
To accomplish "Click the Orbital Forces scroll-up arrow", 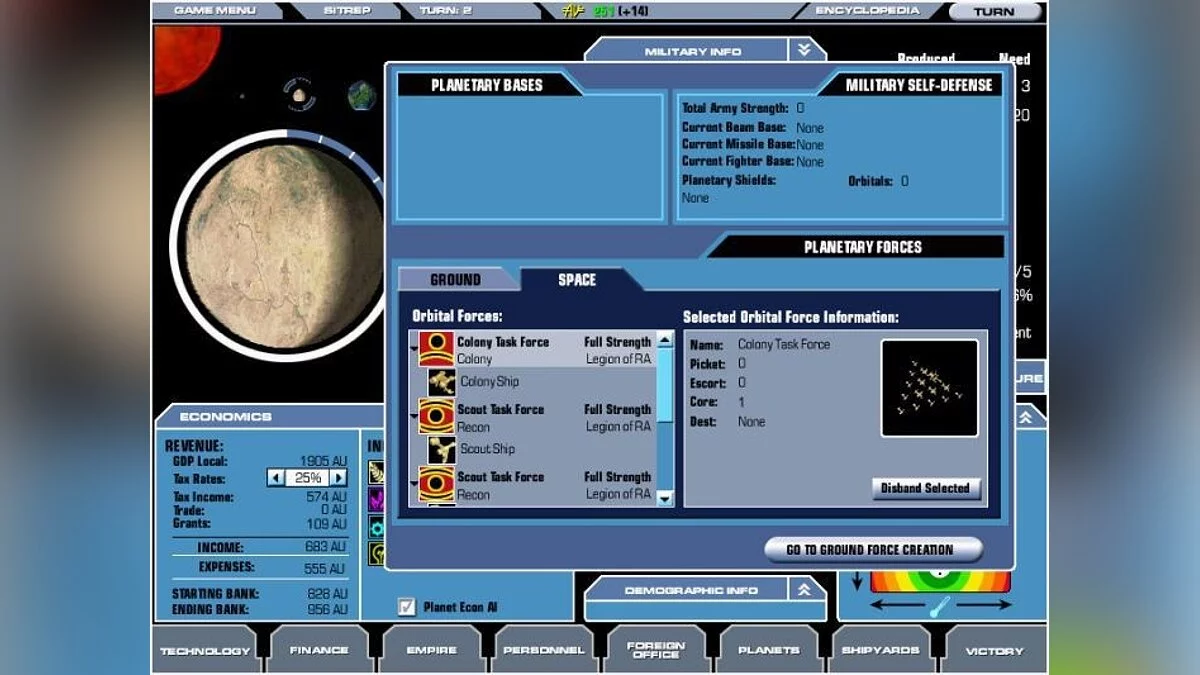I will (x=666, y=340).
